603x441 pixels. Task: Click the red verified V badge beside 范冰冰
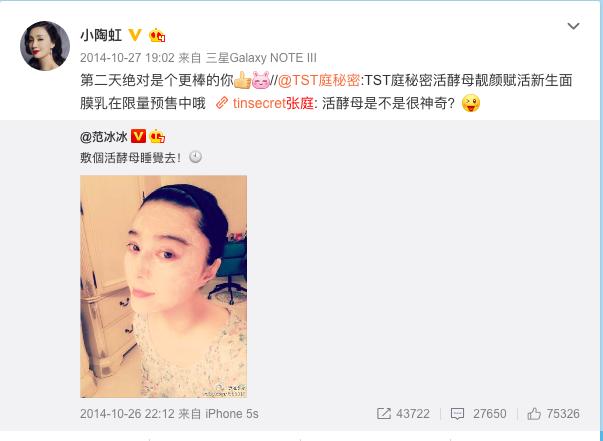pos(138,136)
